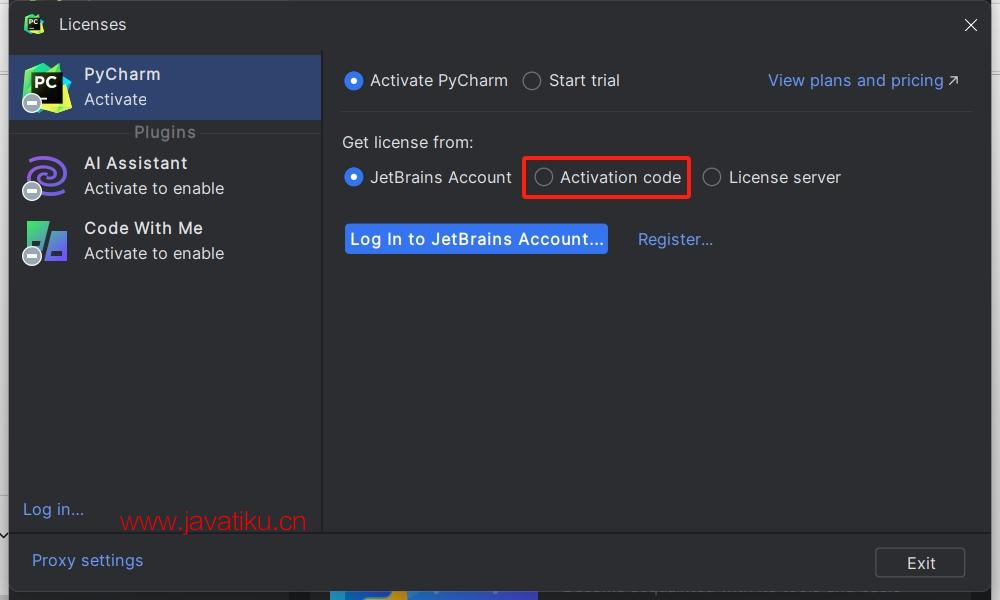Viewport: 1000px width, 600px height.
Task: Click the AI Assistant plugin icon
Action: [46, 177]
